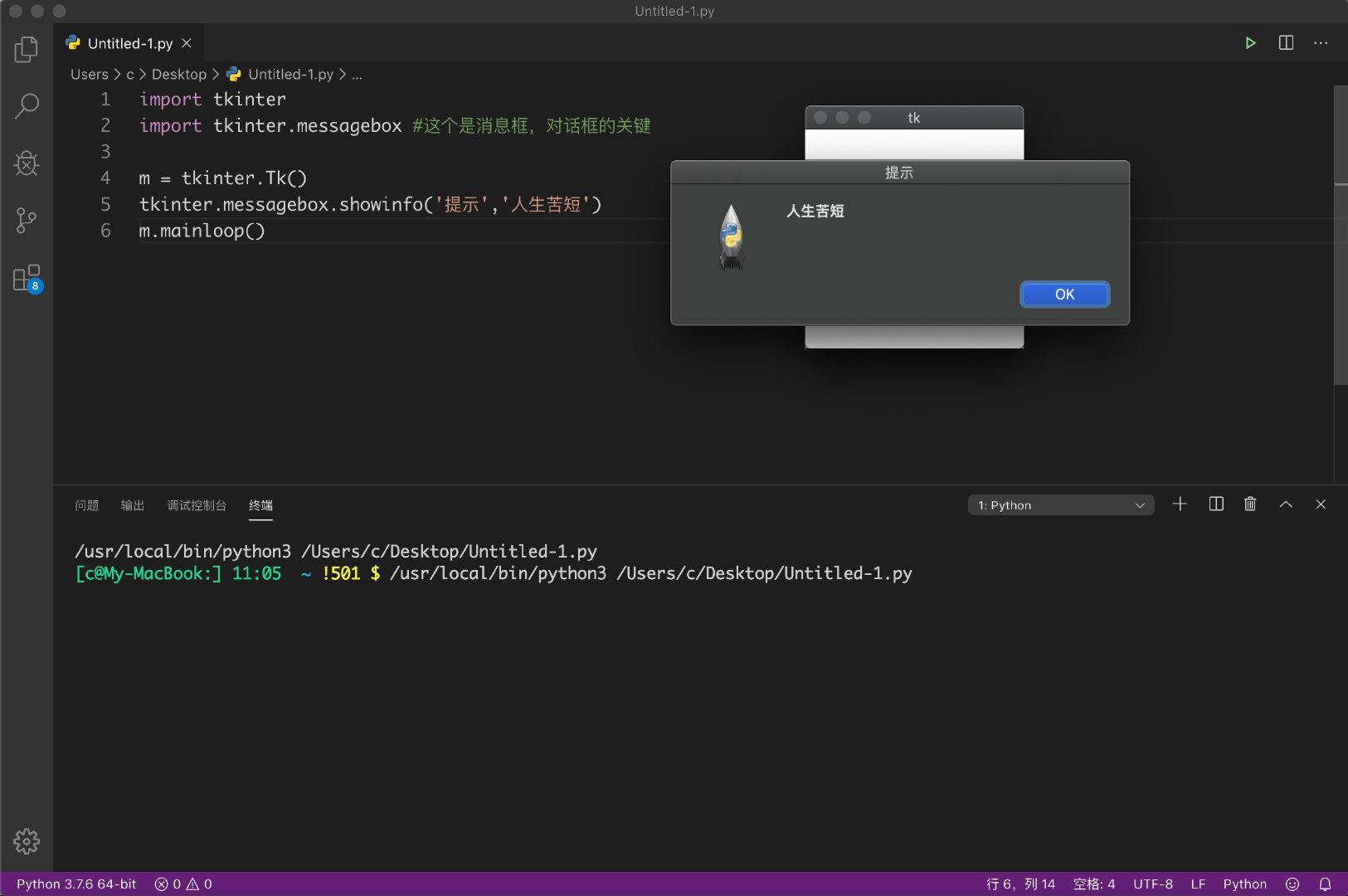This screenshot has width=1348, height=896.
Task: Open the Manage gear settings icon
Action: (27, 841)
